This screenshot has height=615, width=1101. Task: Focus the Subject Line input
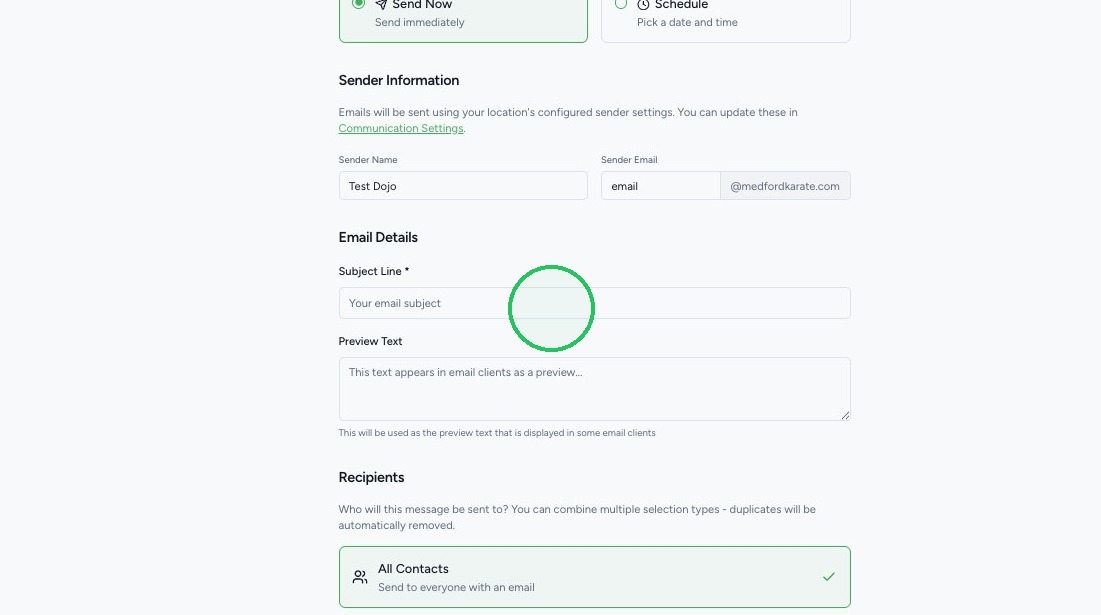(x=594, y=303)
